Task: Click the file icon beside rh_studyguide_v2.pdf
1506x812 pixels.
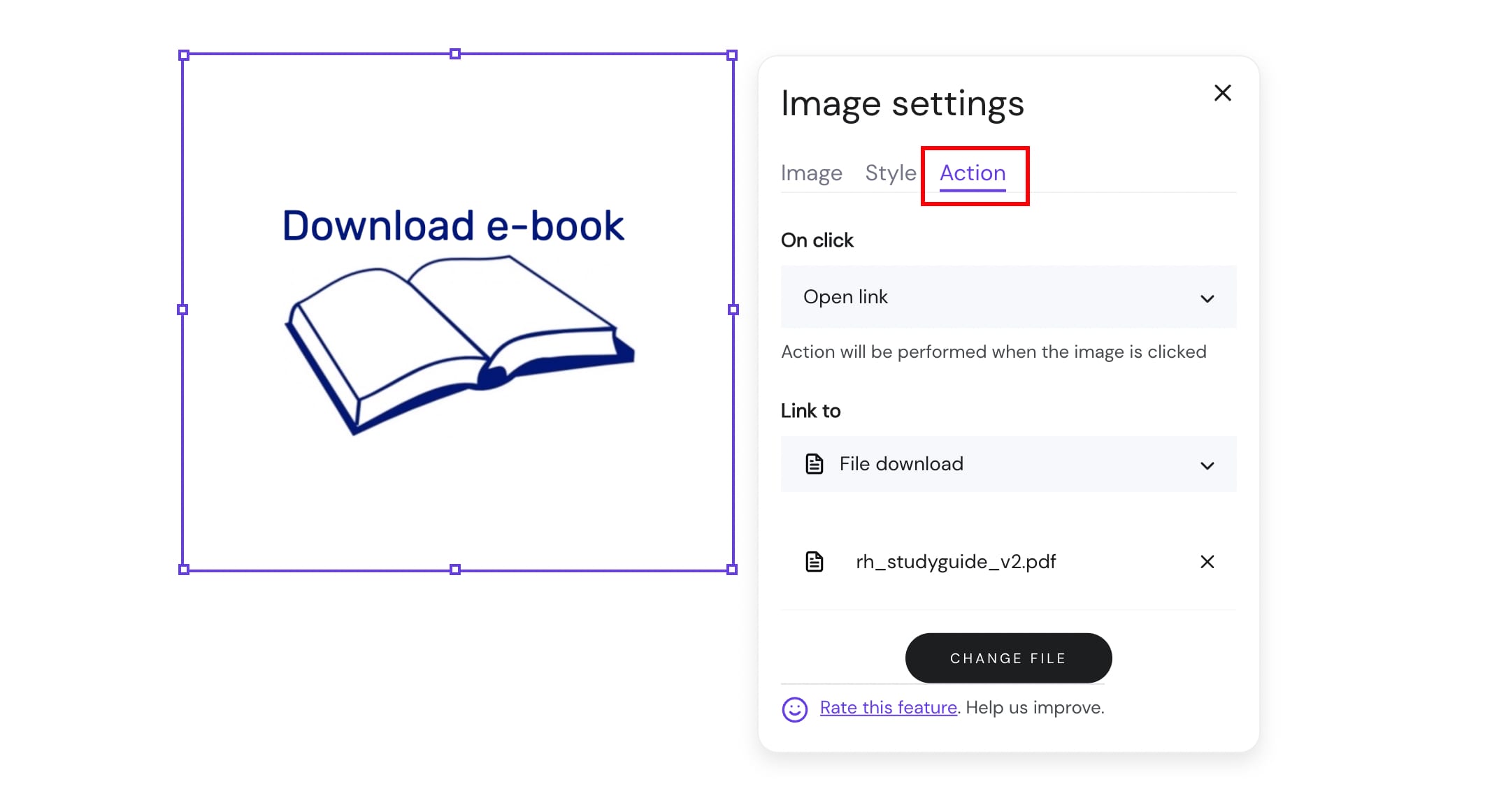Action: click(814, 562)
